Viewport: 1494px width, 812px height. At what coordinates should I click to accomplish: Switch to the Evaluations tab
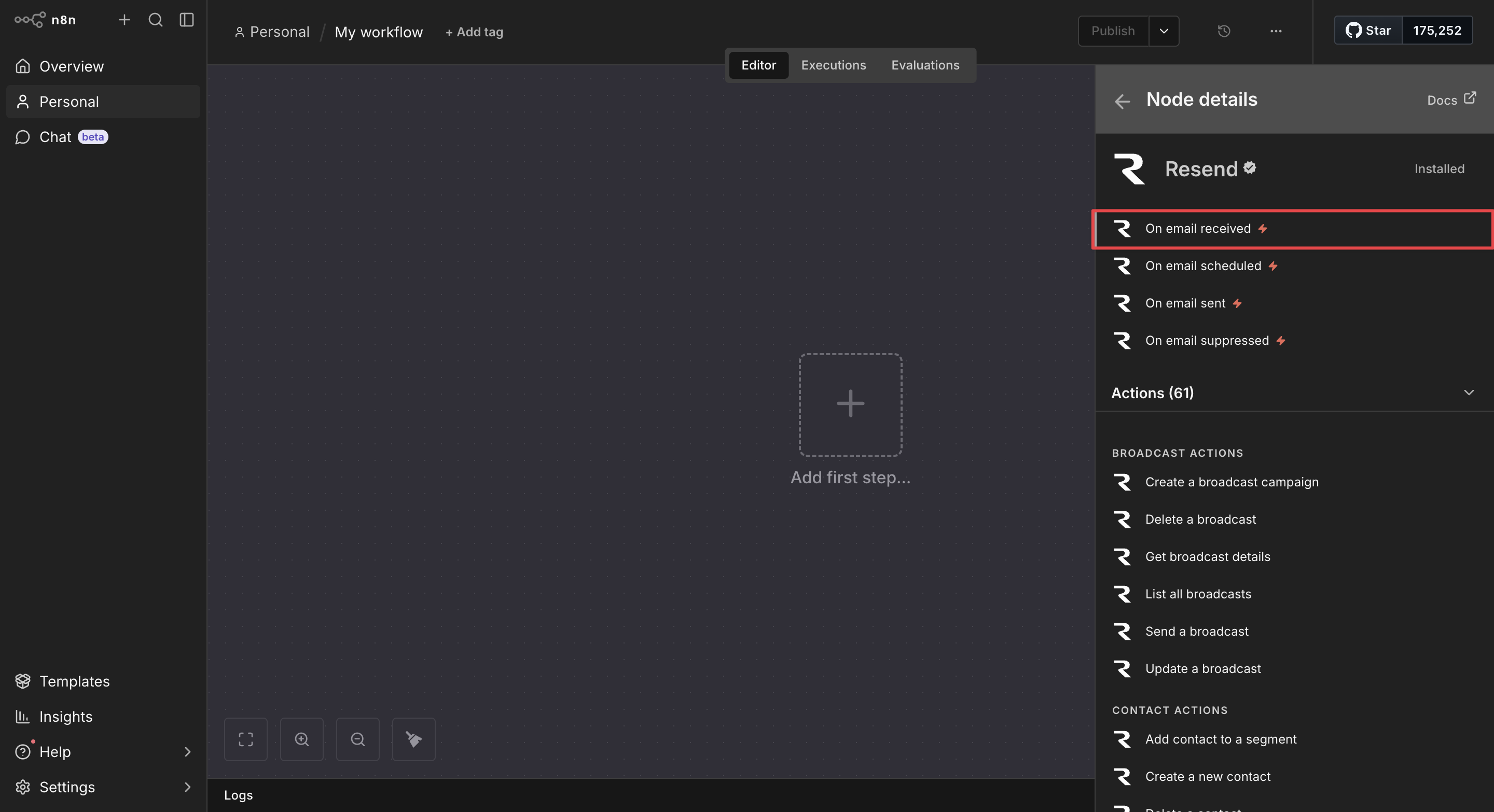[925, 65]
